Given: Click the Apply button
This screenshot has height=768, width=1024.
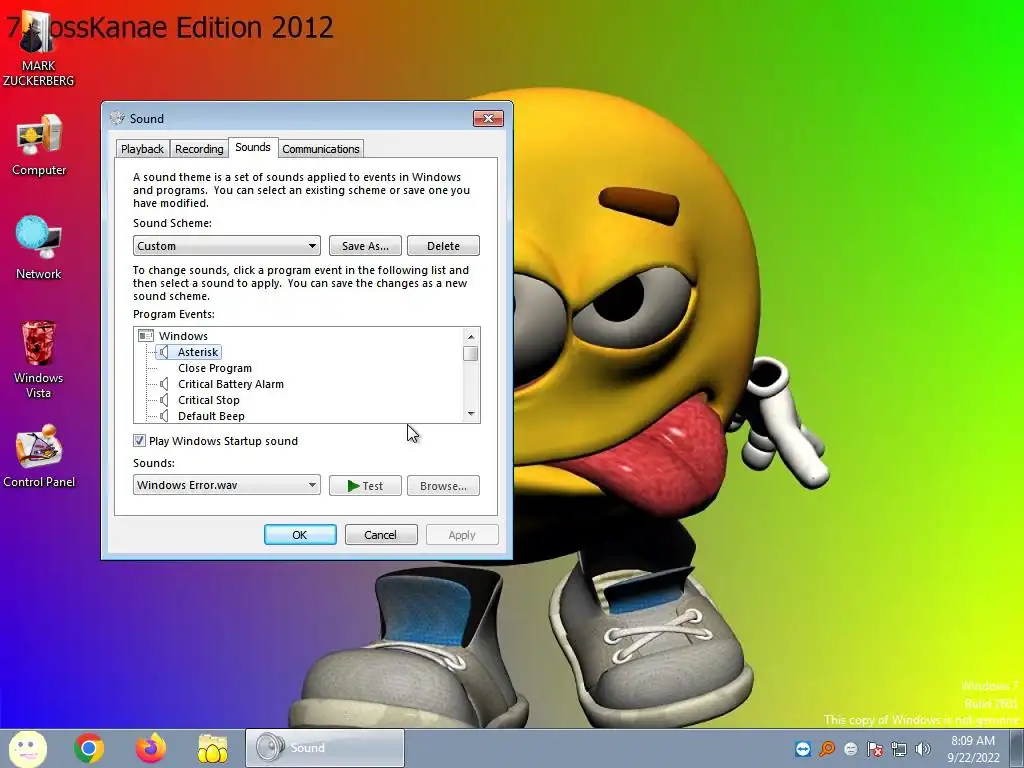Looking at the screenshot, I should [x=462, y=534].
